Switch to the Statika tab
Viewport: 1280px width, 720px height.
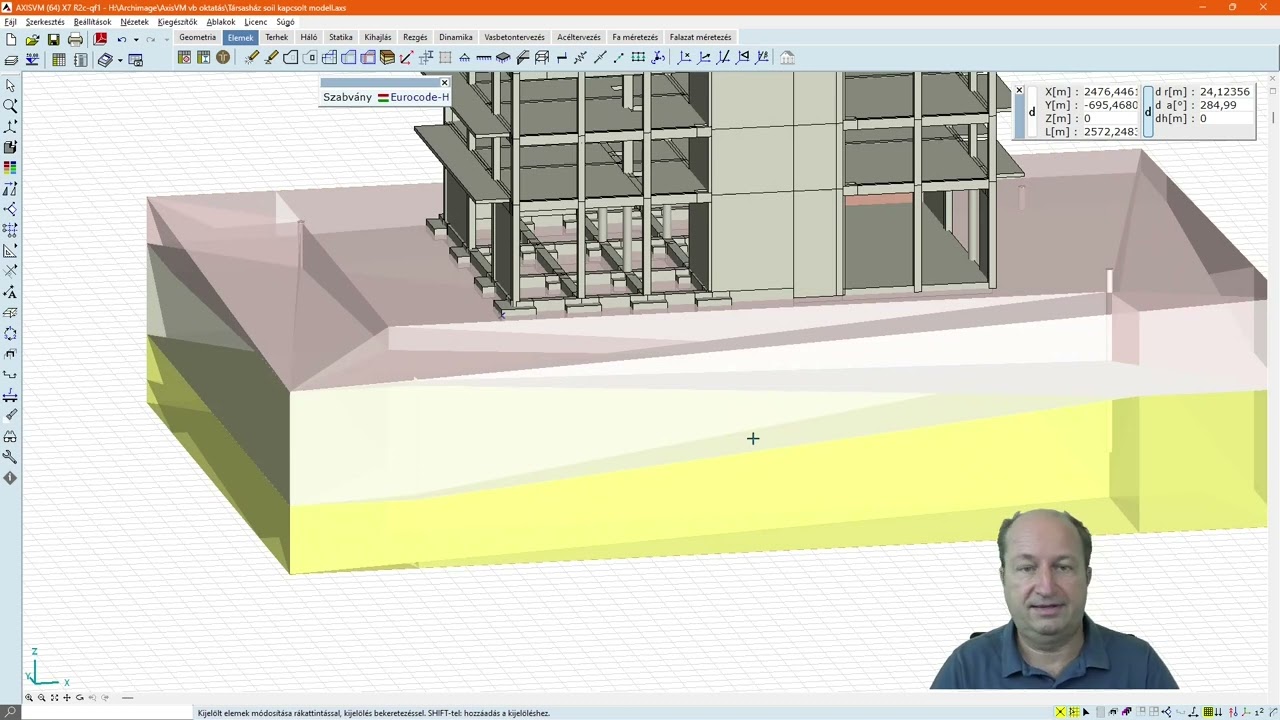341,37
